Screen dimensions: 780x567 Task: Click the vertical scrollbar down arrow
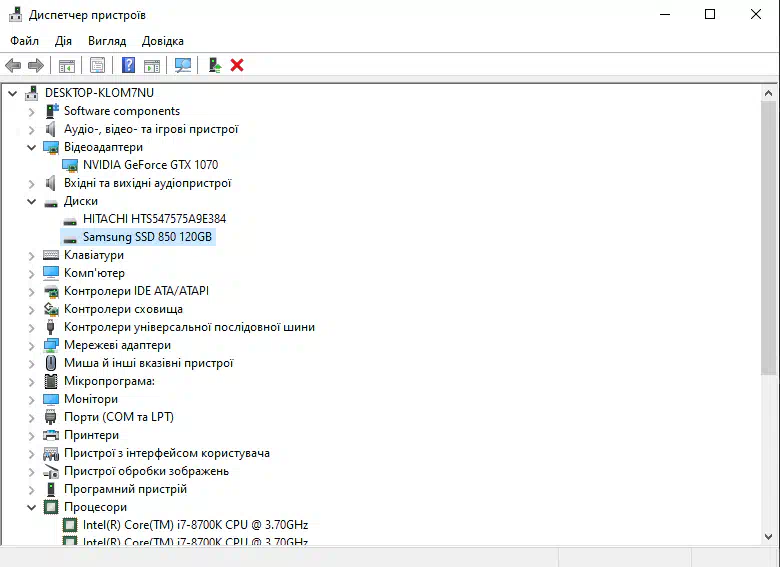769,537
